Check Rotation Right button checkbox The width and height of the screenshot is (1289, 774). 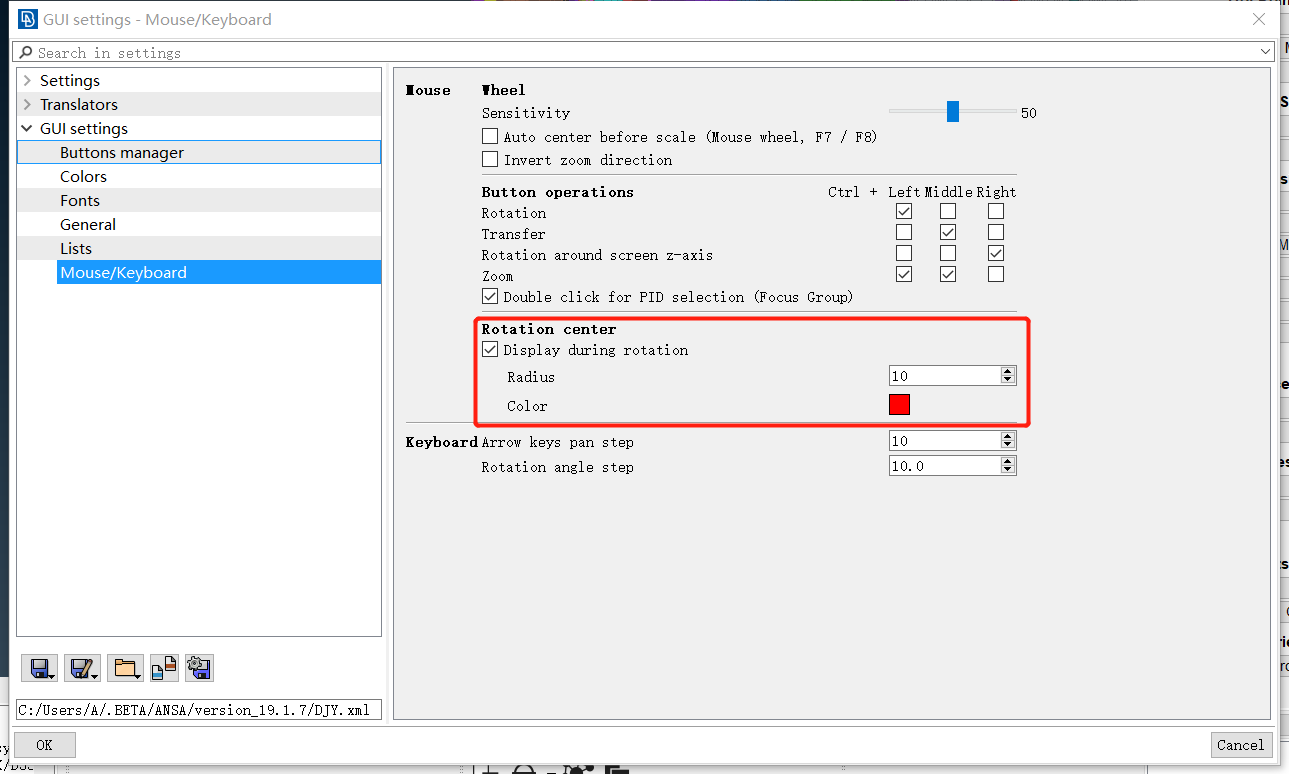click(x=996, y=212)
